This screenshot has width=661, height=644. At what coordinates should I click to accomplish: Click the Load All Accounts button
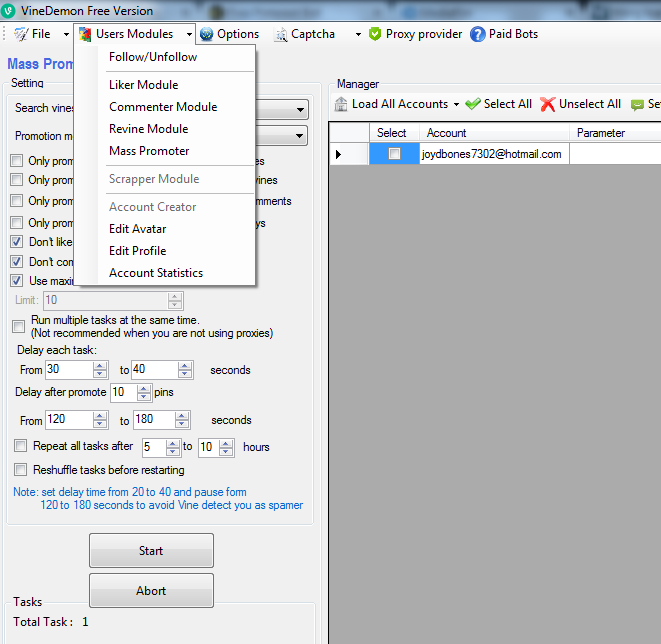point(392,104)
